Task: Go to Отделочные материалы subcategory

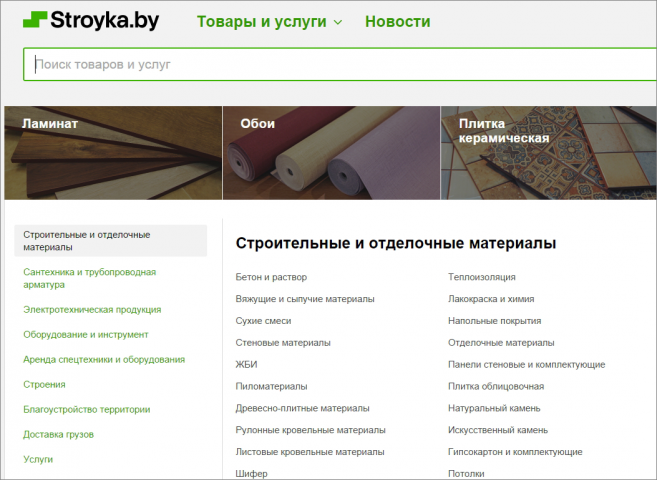Action: [x=501, y=343]
